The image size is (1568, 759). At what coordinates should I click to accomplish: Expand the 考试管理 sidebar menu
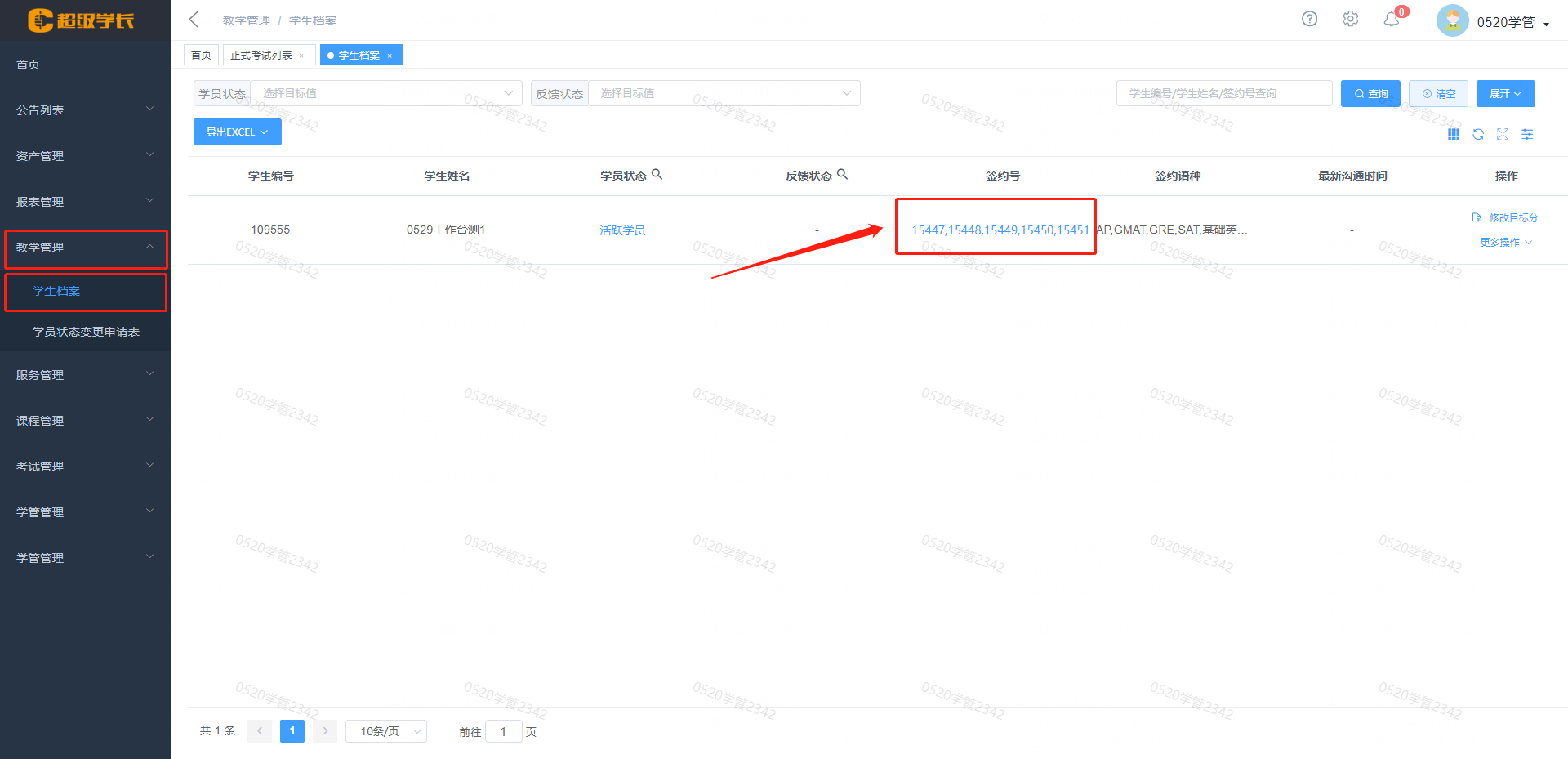click(85, 467)
